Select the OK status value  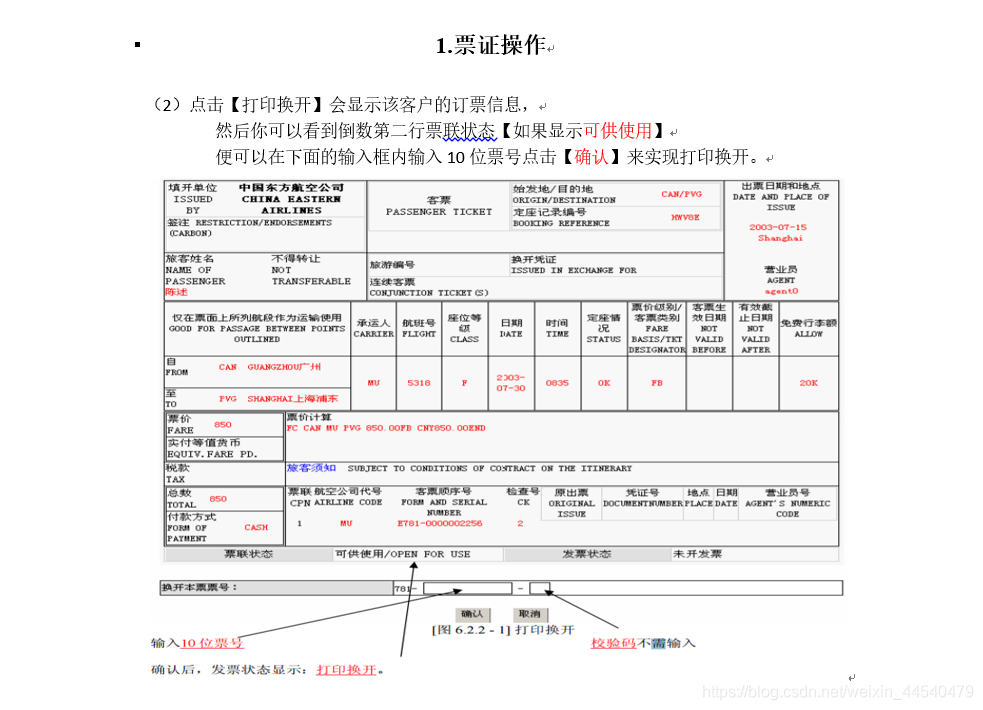[604, 383]
